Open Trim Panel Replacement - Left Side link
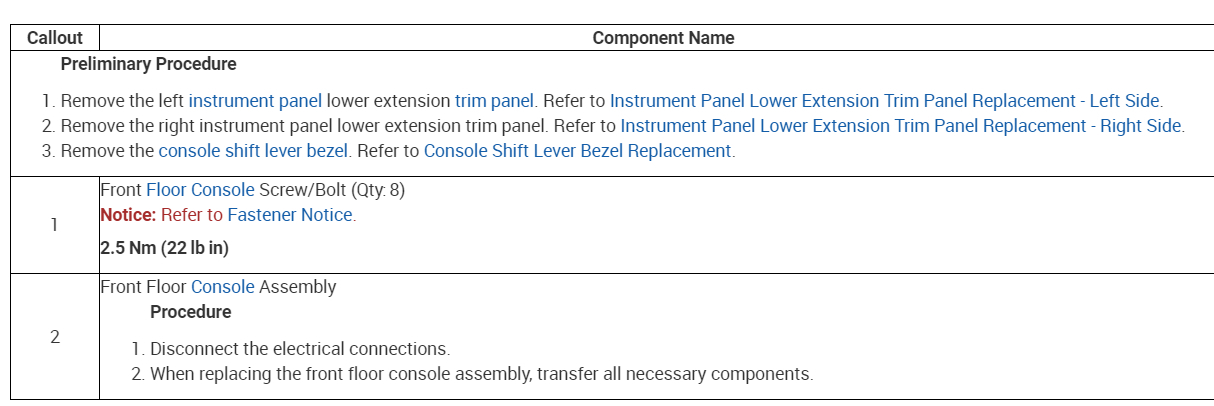This screenshot has height=406, width=1214. pyautogui.click(x=885, y=101)
